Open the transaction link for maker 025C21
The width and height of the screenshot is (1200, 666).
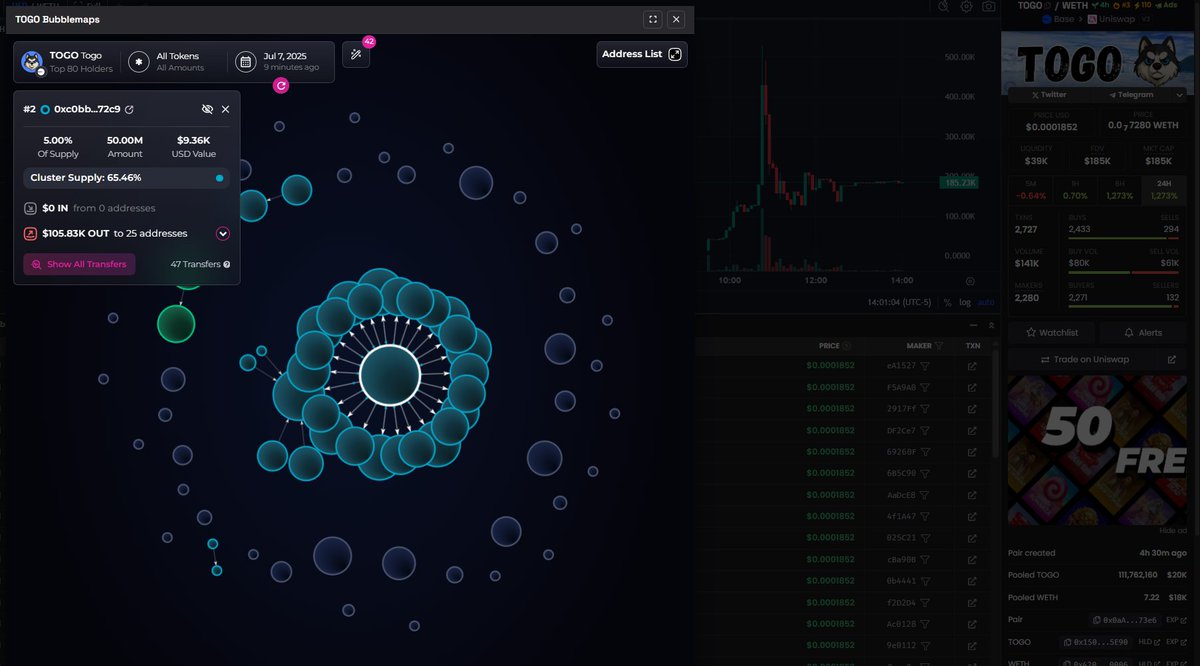point(972,538)
